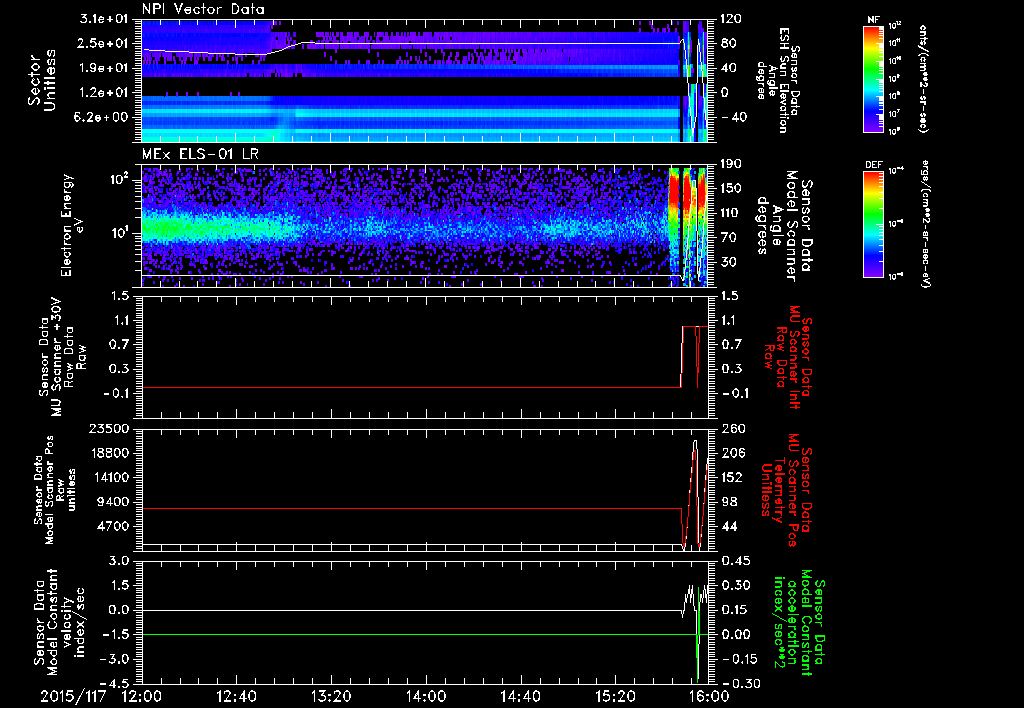Click the 9400 scanner position tick label
Viewport: 1024px width, 708px height.
pos(116,502)
